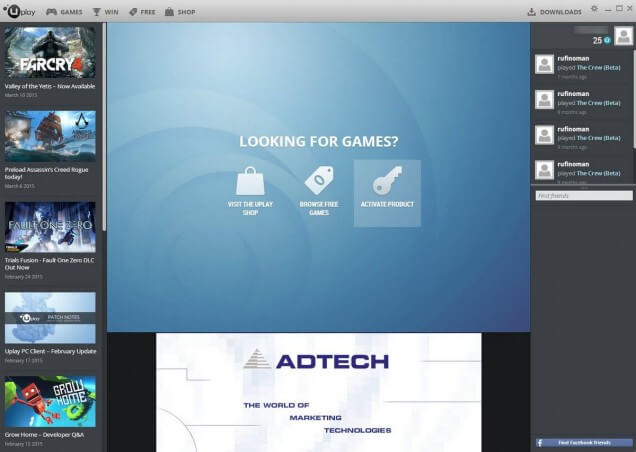Open the Shop menu
This screenshot has height=452, width=636.
click(x=180, y=12)
